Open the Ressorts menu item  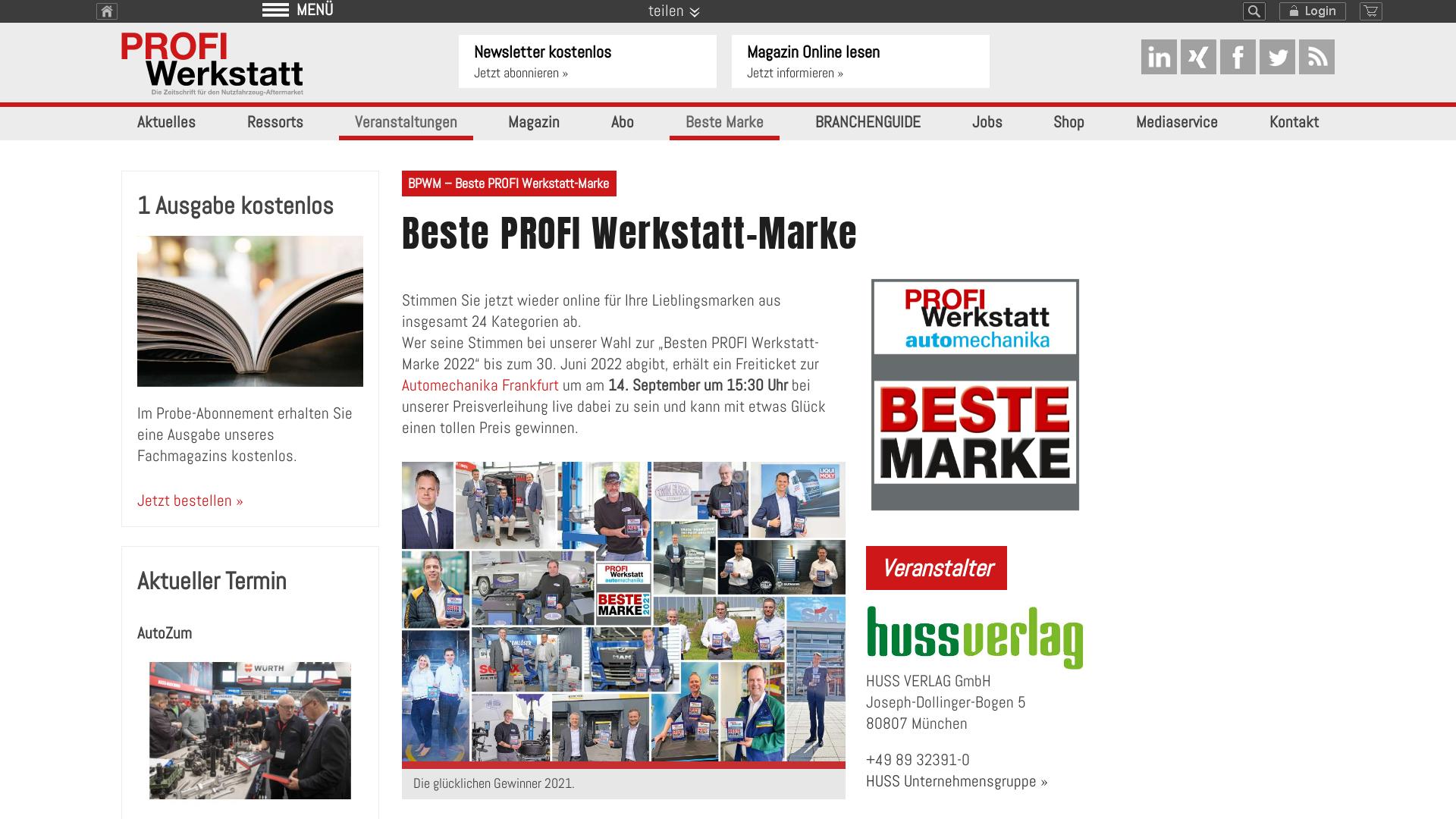coord(275,122)
